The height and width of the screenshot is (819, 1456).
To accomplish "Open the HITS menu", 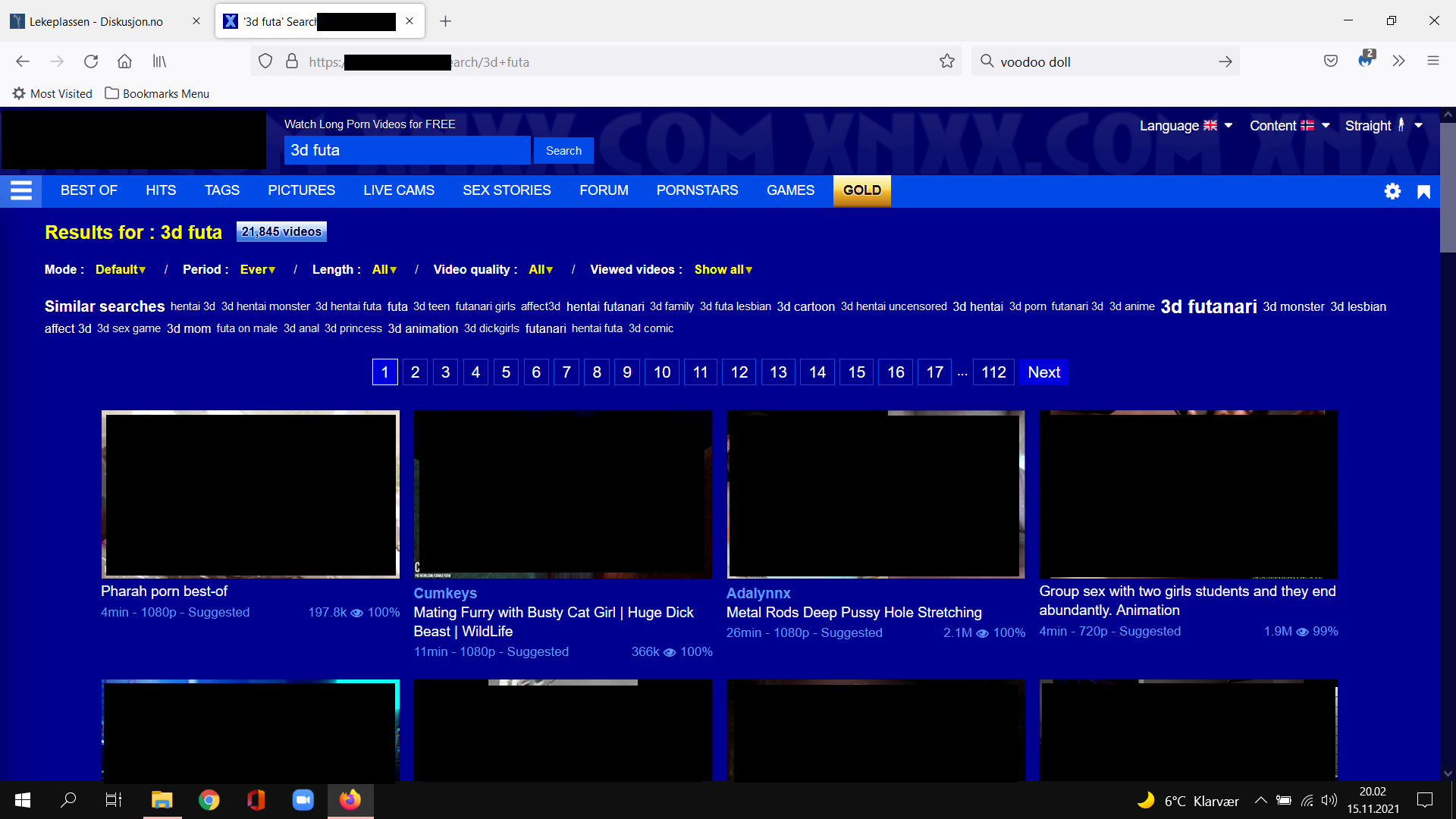I will pos(161,190).
